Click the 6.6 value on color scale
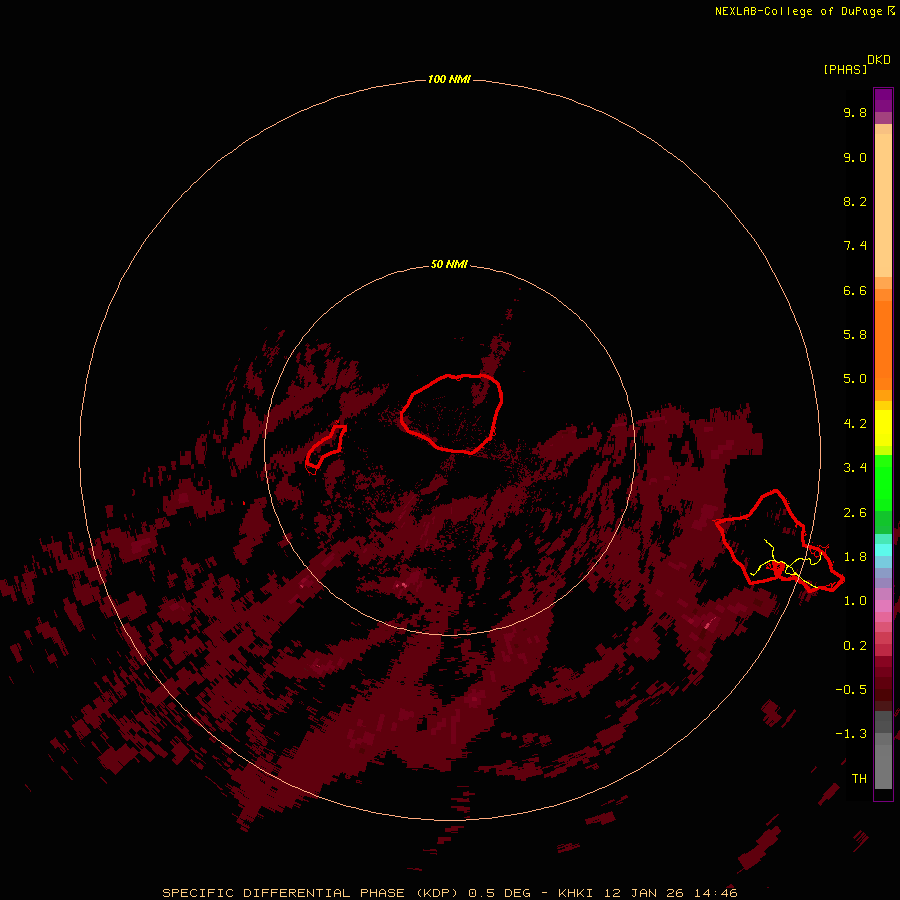900x900 pixels. 855,290
